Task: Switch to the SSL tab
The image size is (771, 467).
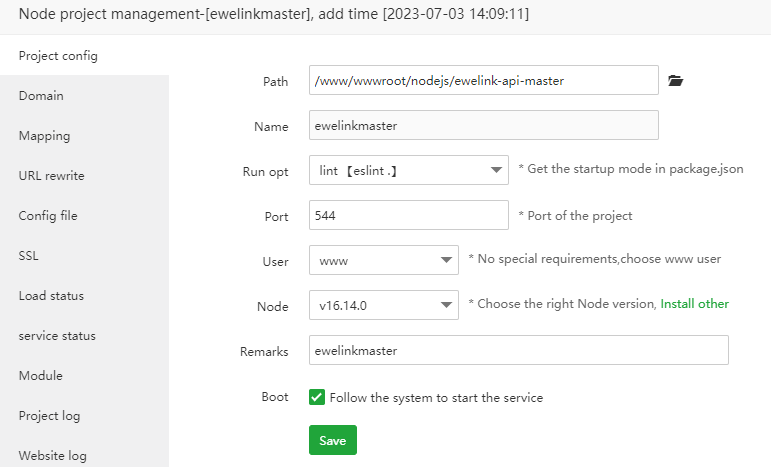Action: [28, 256]
